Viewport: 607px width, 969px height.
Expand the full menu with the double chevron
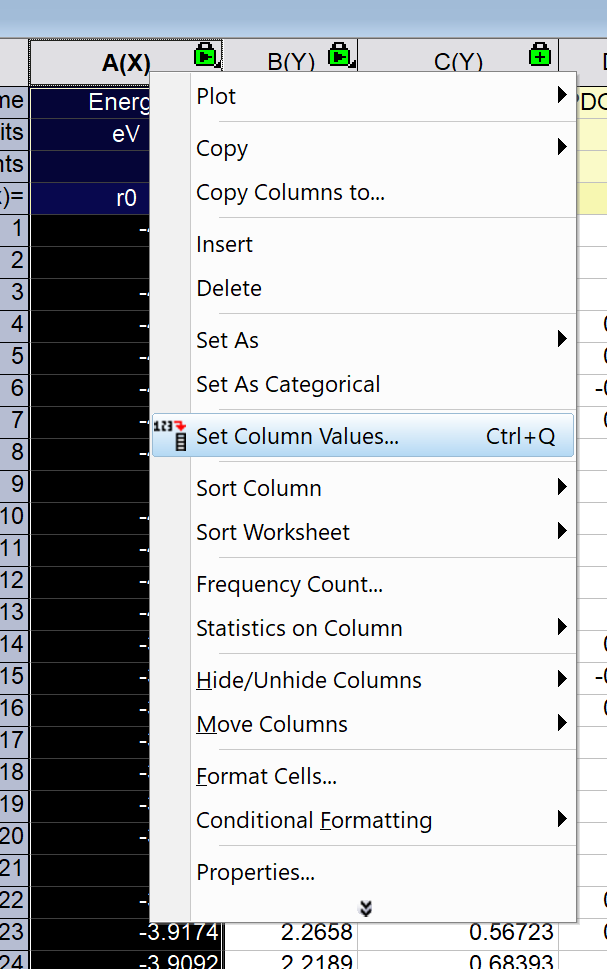(366, 908)
